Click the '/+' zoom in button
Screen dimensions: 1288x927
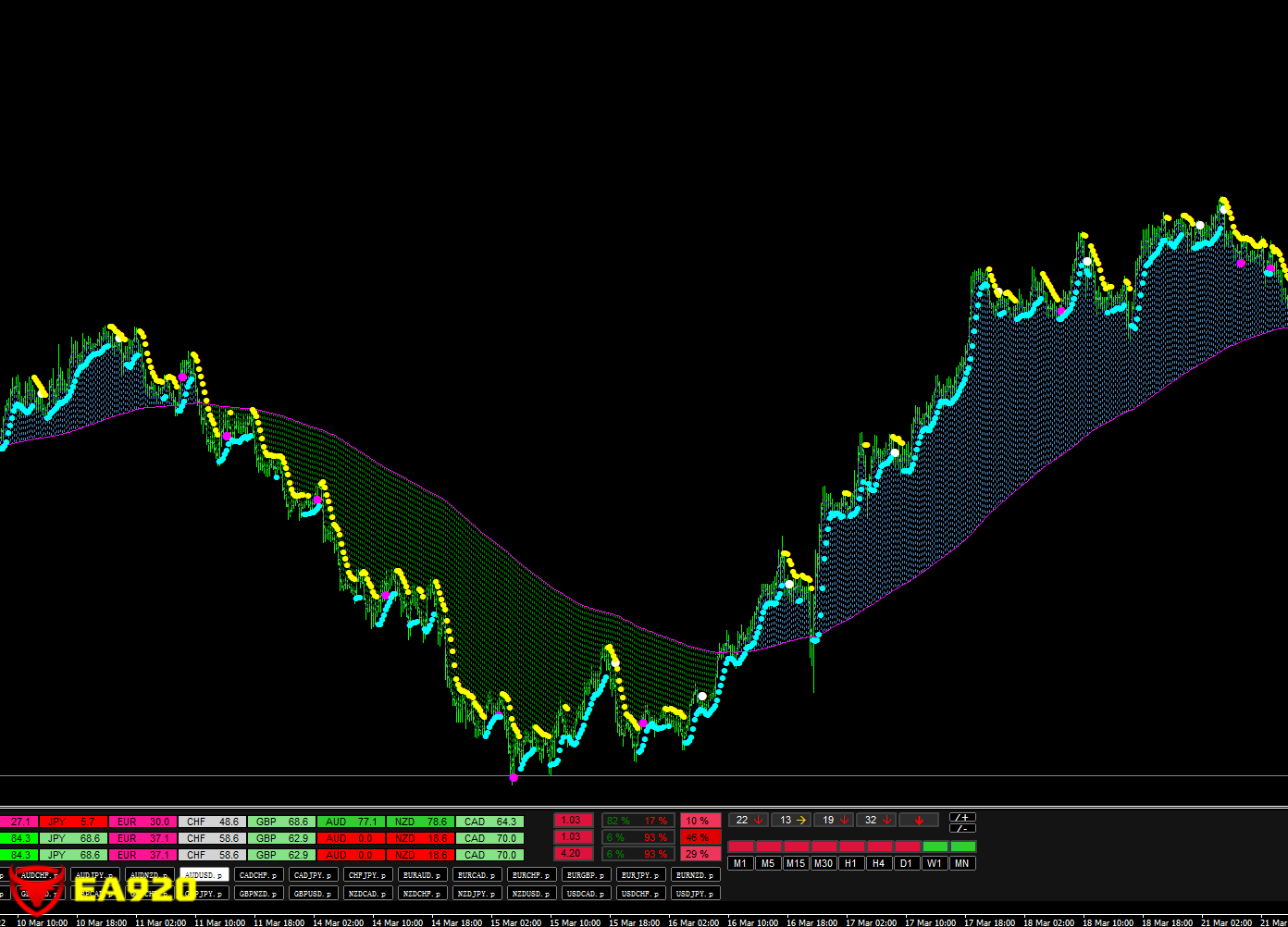tap(962, 818)
